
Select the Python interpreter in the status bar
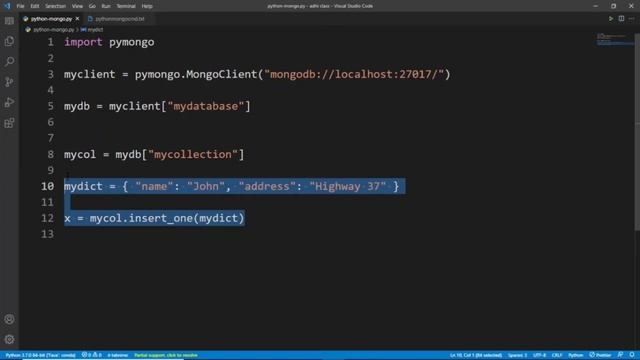[x=40, y=355]
